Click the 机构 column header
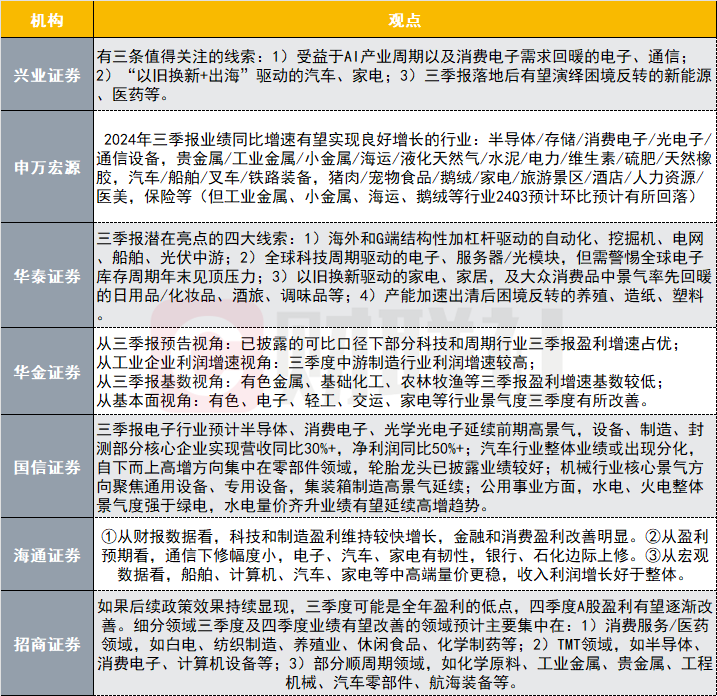The image size is (717, 696). [47, 19]
